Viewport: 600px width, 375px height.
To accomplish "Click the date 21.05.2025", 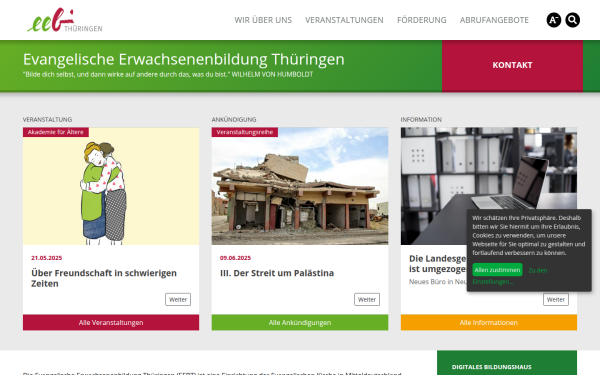I will pos(47,258).
